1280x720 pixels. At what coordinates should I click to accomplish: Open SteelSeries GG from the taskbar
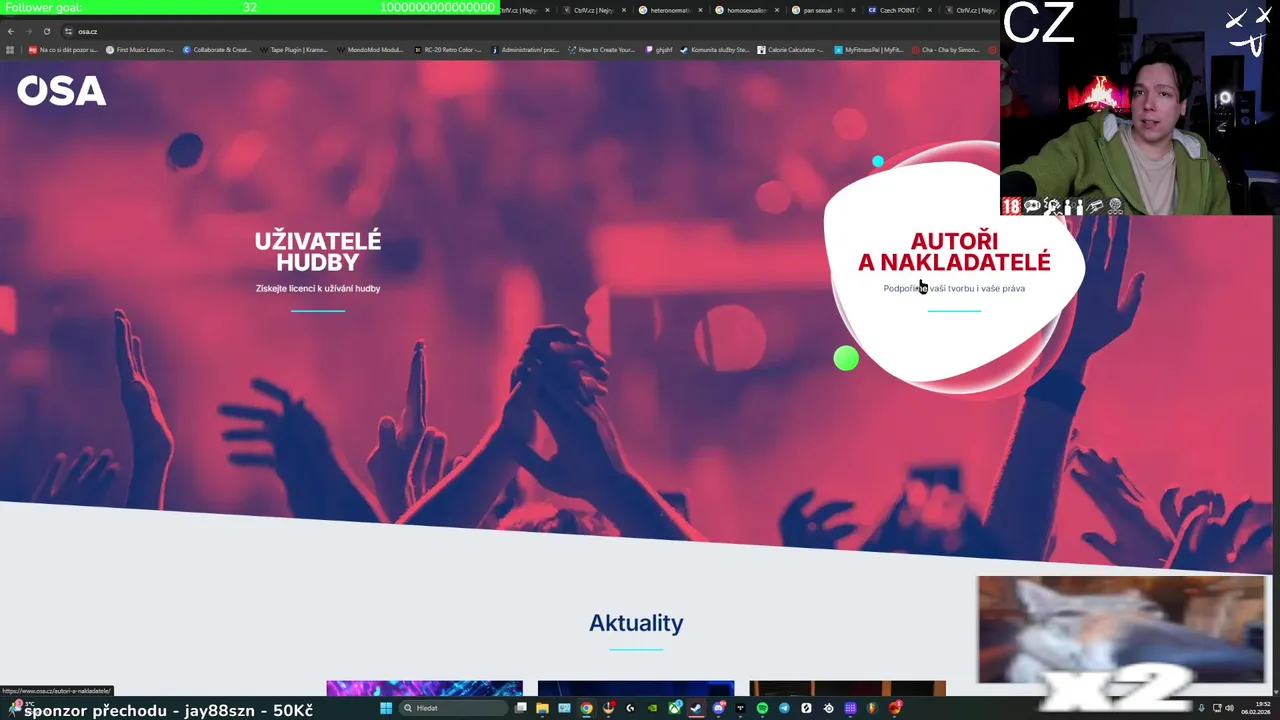828,708
